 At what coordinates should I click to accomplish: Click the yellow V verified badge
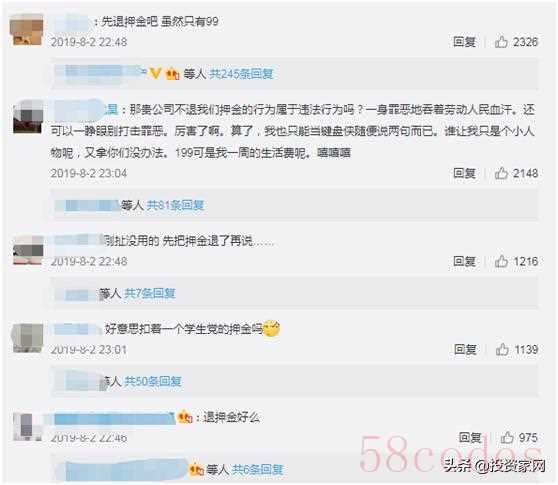pos(155,73)
